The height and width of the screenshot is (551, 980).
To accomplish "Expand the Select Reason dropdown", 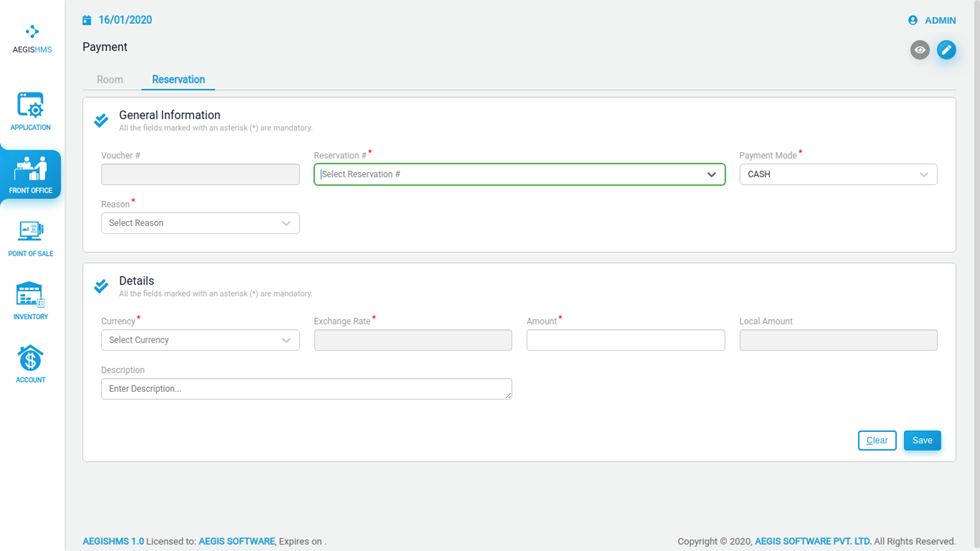I will (200, 223).
